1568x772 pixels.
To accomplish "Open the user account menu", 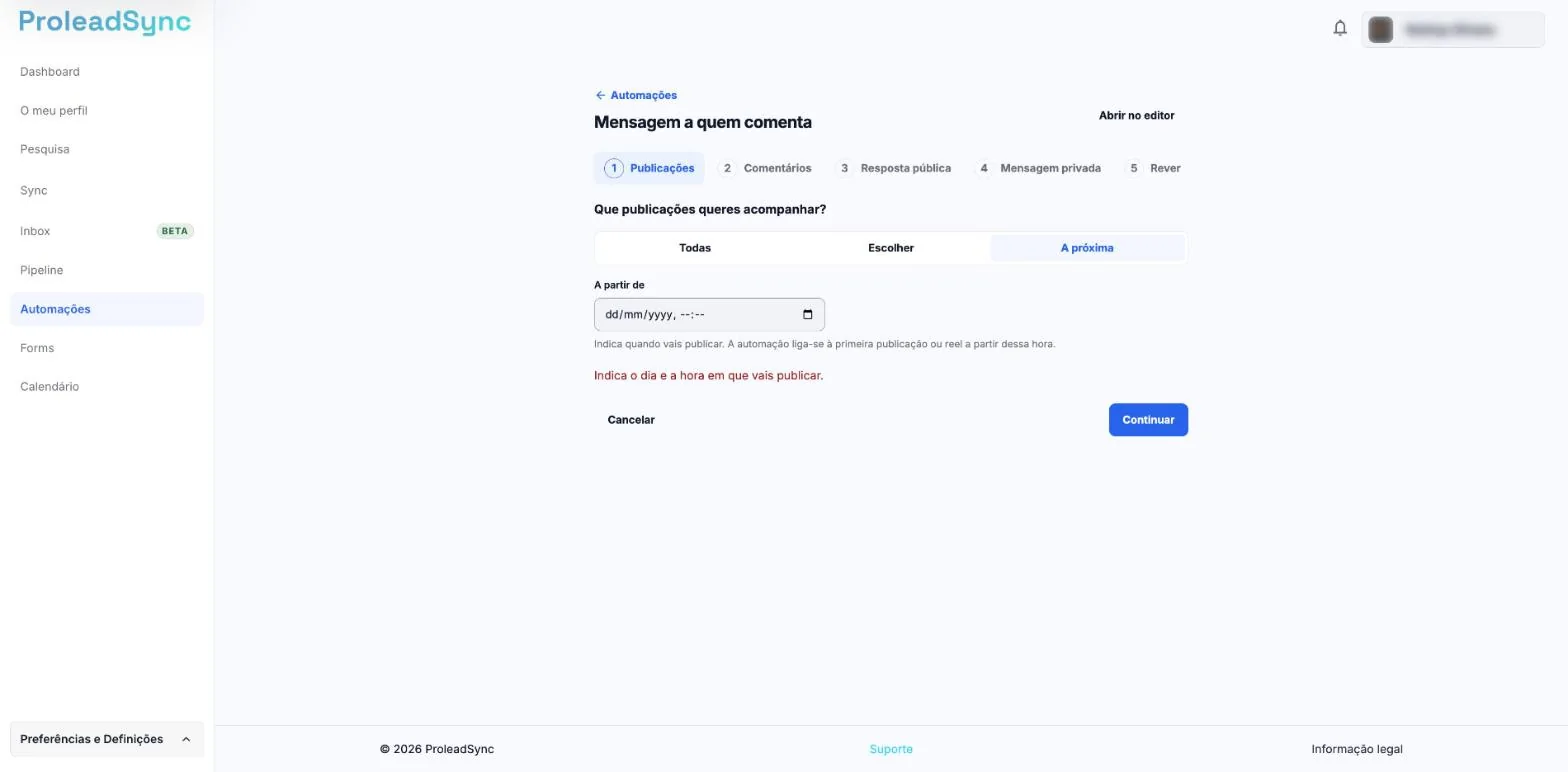I will tap(1453, 30).
